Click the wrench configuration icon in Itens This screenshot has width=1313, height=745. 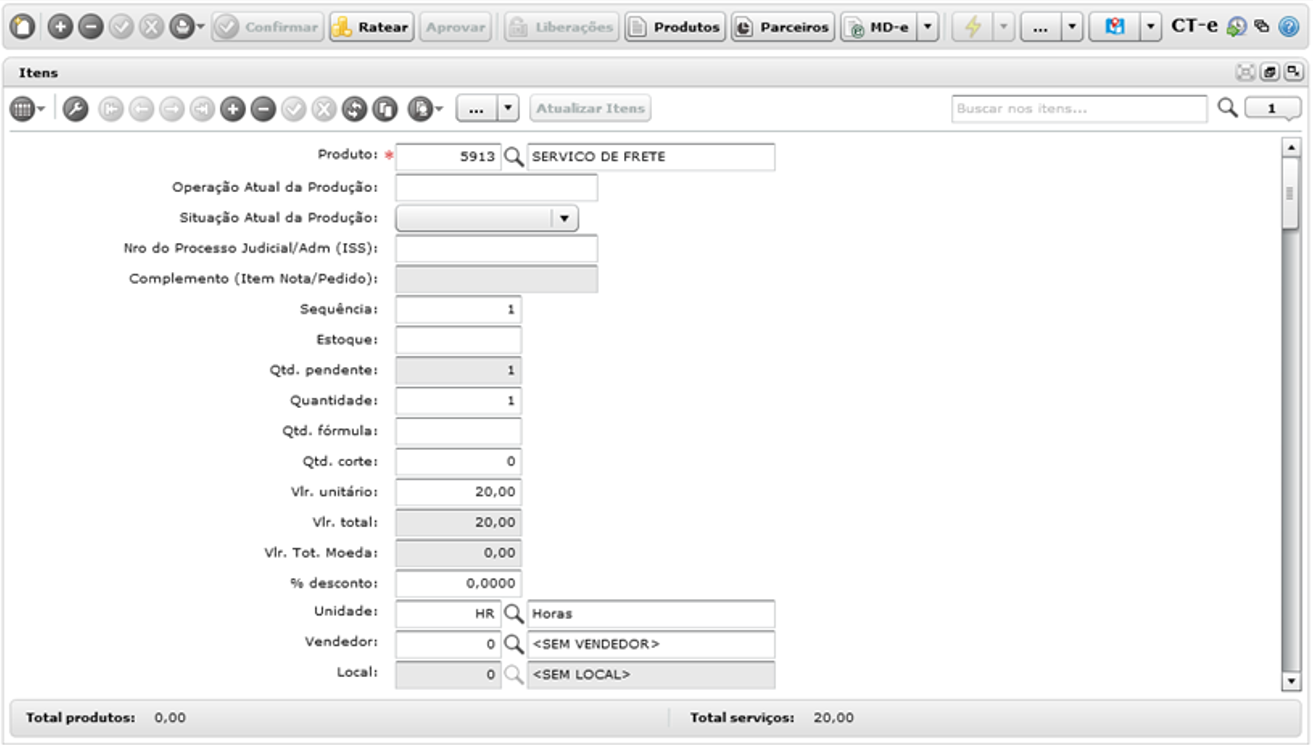[x=75, y=108]
